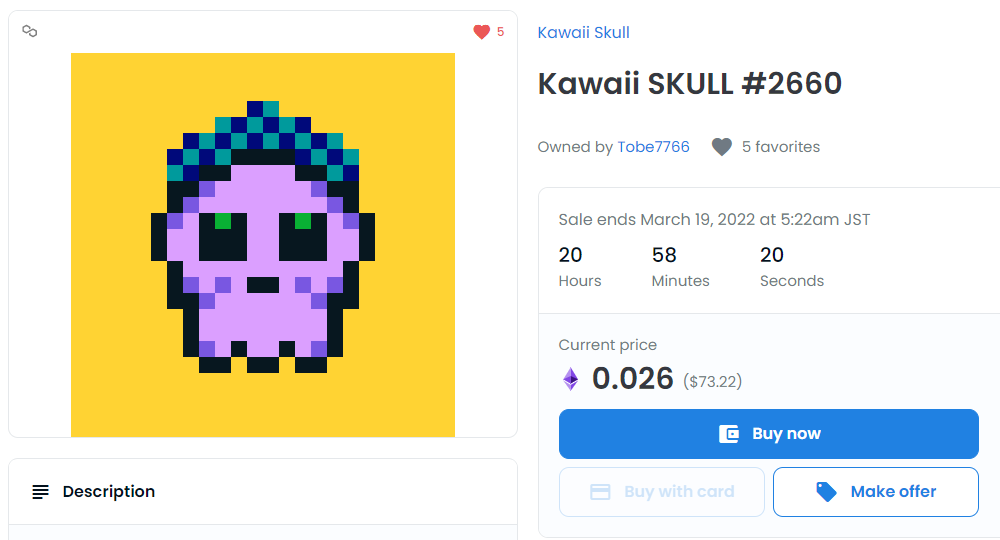Click the red favorites count number
The image size is (1000, 540).
[x=501, y=32]
